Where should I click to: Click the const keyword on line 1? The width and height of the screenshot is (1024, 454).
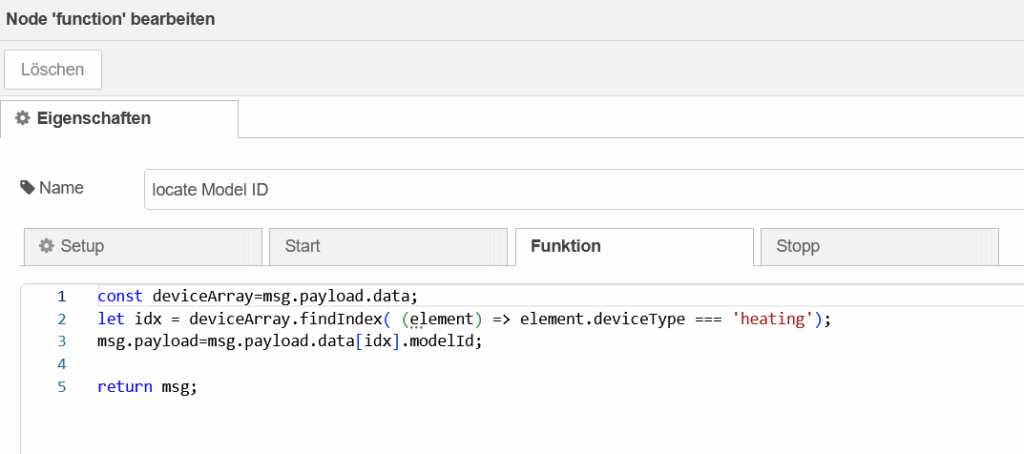tap(120, 297)
